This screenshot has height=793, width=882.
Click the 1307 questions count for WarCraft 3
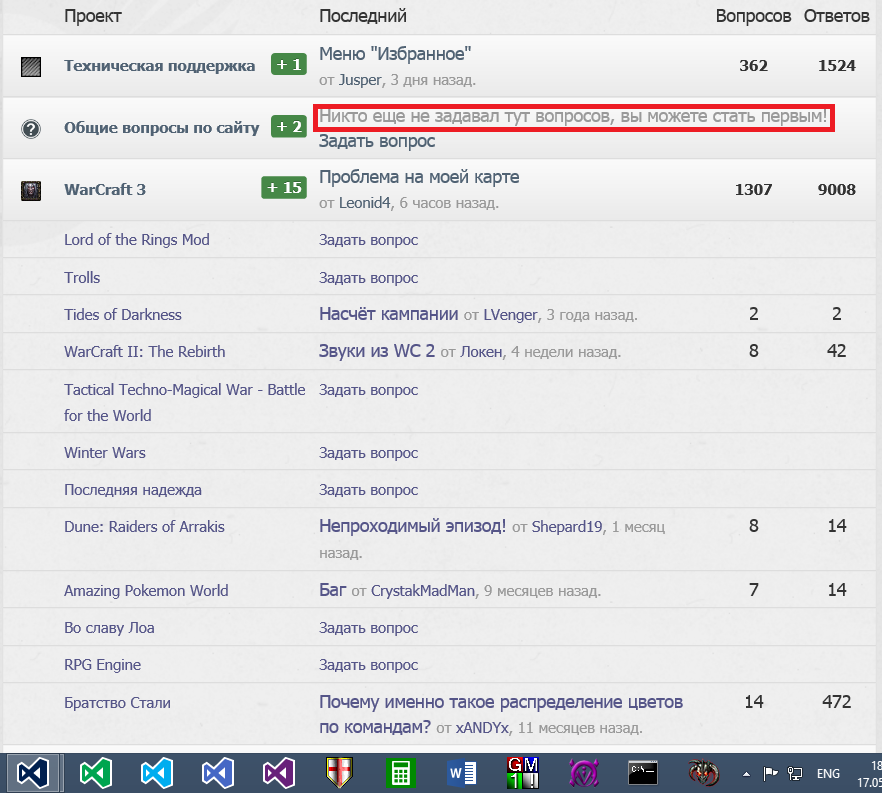tap(753, 190)
